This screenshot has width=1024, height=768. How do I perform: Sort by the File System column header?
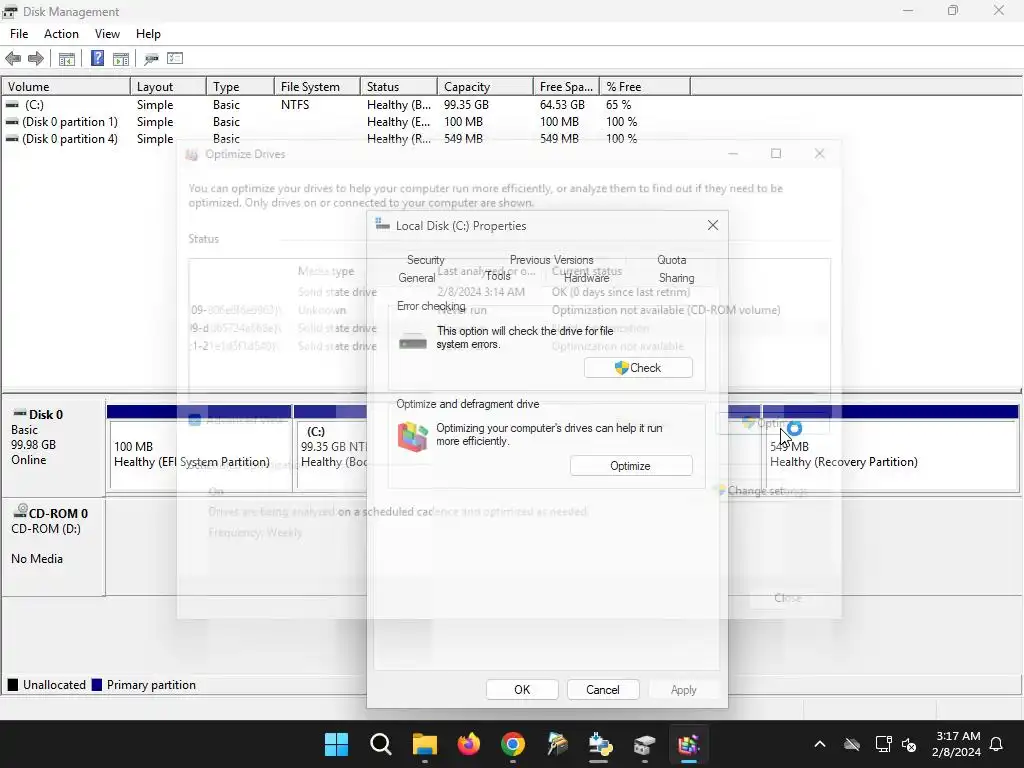[317, 86]
